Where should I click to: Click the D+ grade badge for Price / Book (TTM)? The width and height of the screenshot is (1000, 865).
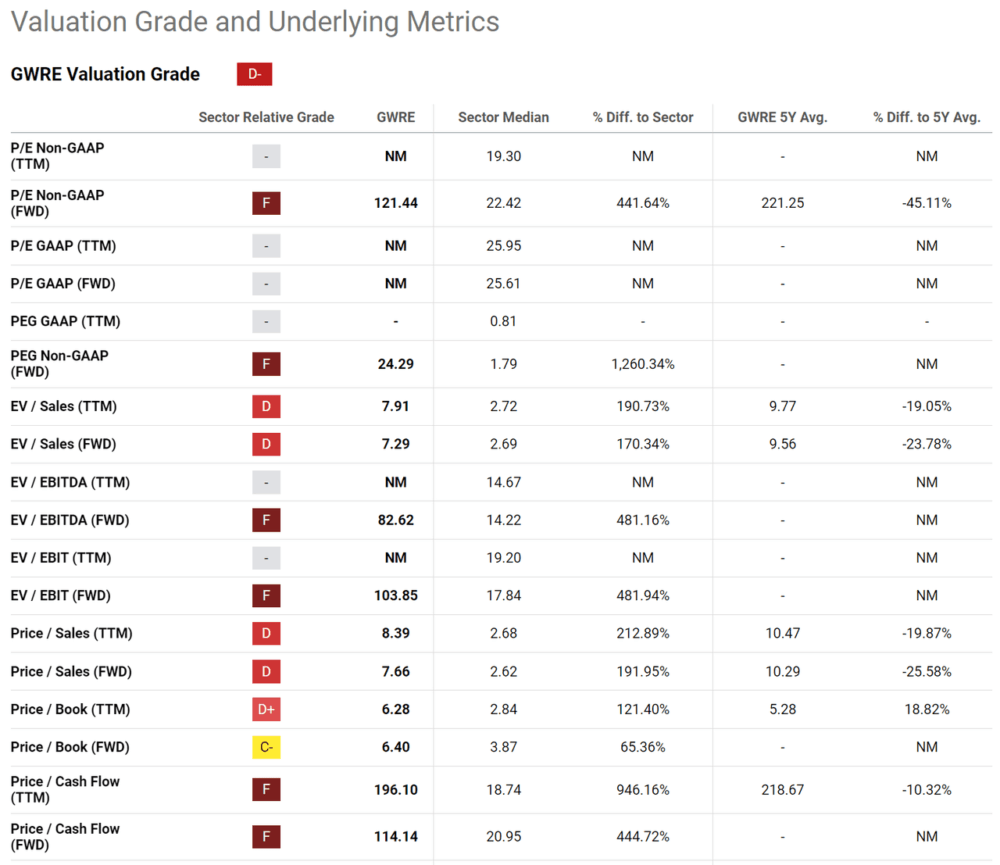click(x=266, y=709)
